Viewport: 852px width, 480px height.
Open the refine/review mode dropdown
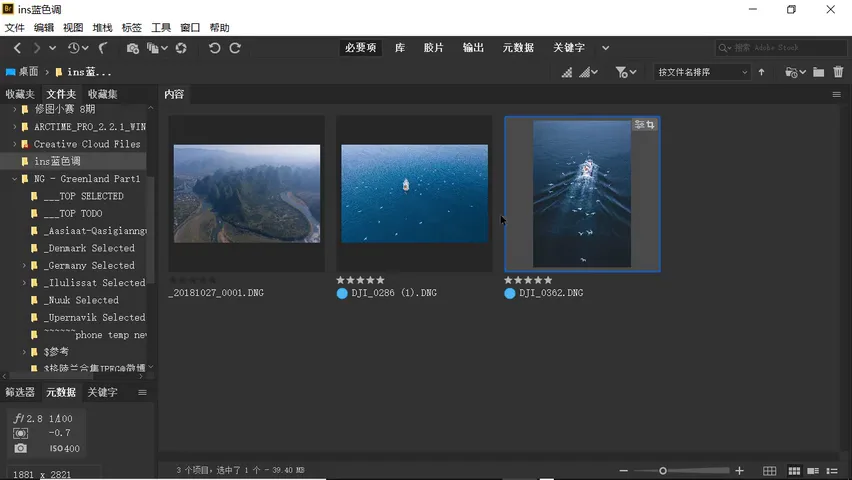coord(157,48)
